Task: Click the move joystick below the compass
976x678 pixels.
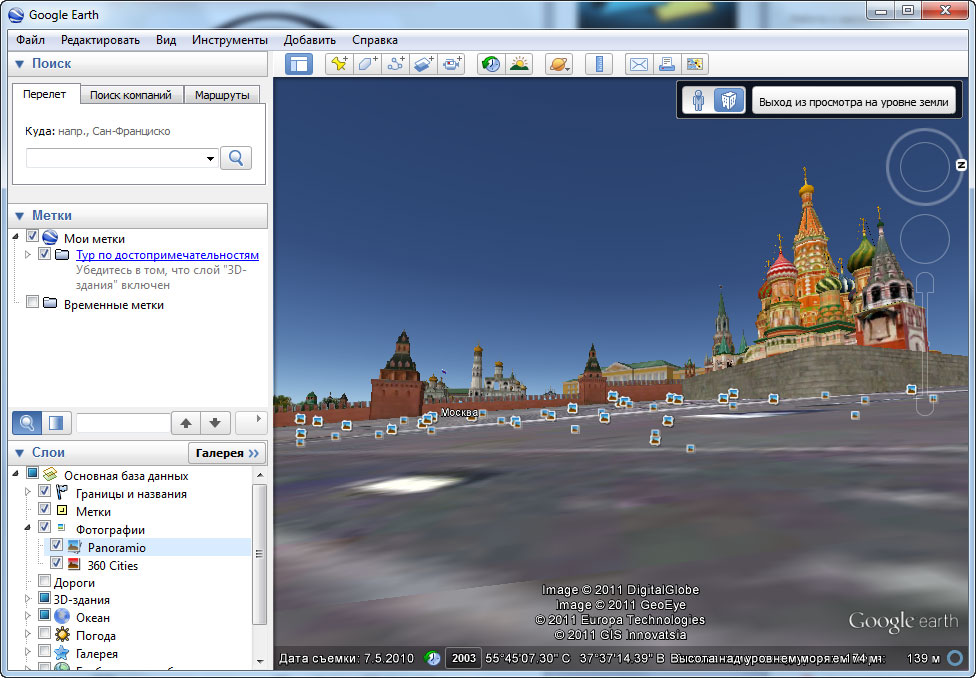Action: pos(925,238)
